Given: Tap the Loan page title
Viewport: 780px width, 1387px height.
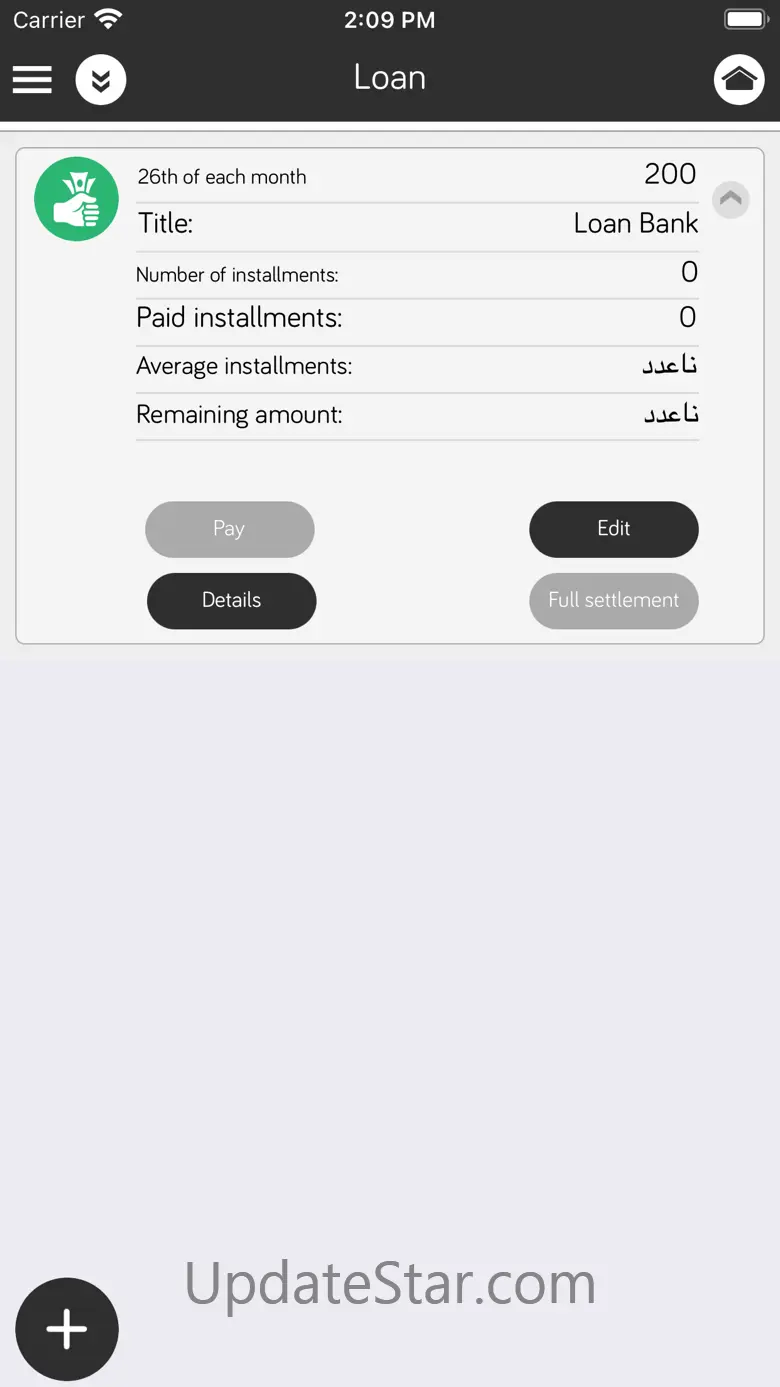Looking at the screenshot, I should pyautogui.click(x=390, y=78).
